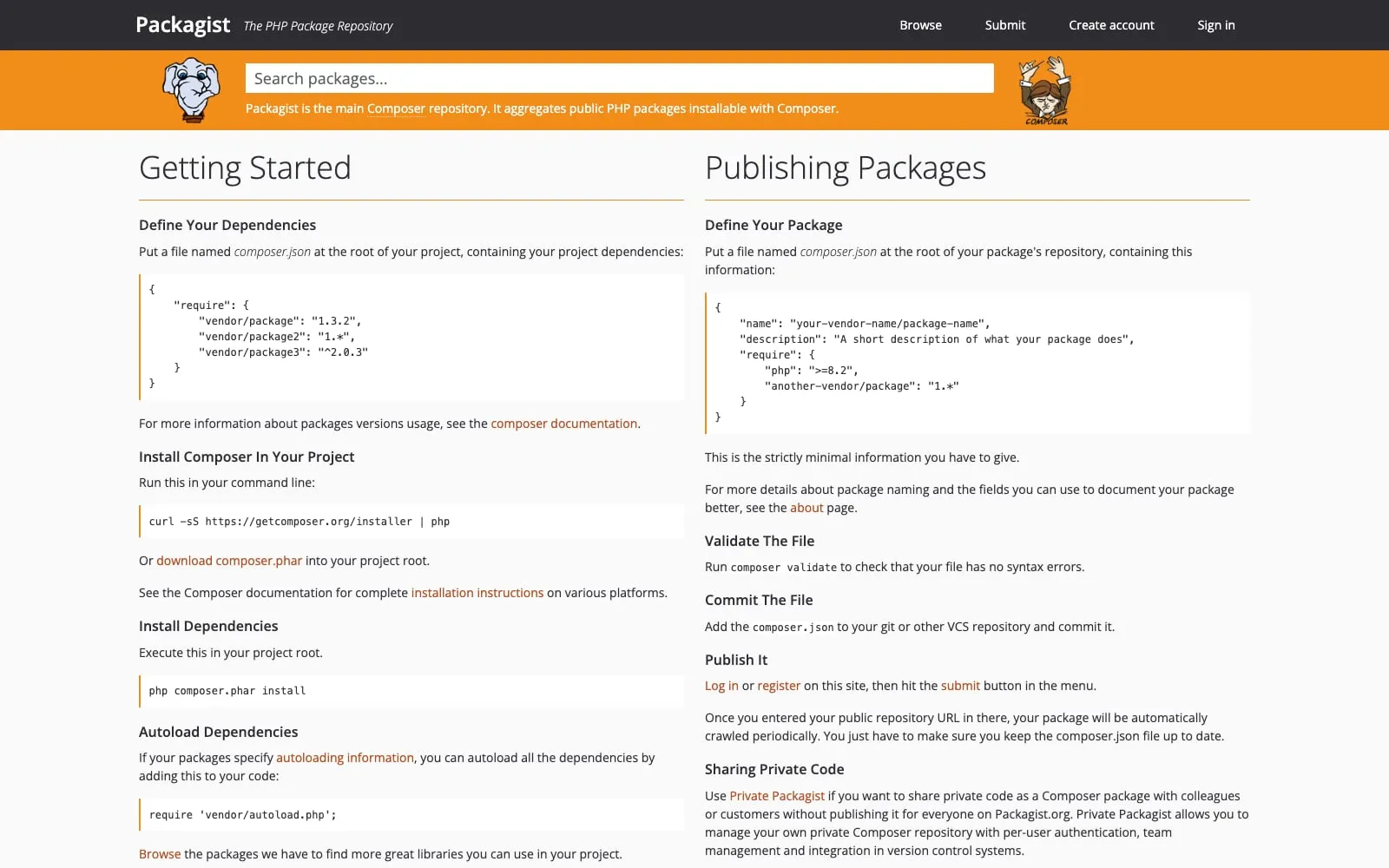Click the 'composer.json' inline code under Commit The File
1389x868 pixels.
click(793, 628)
